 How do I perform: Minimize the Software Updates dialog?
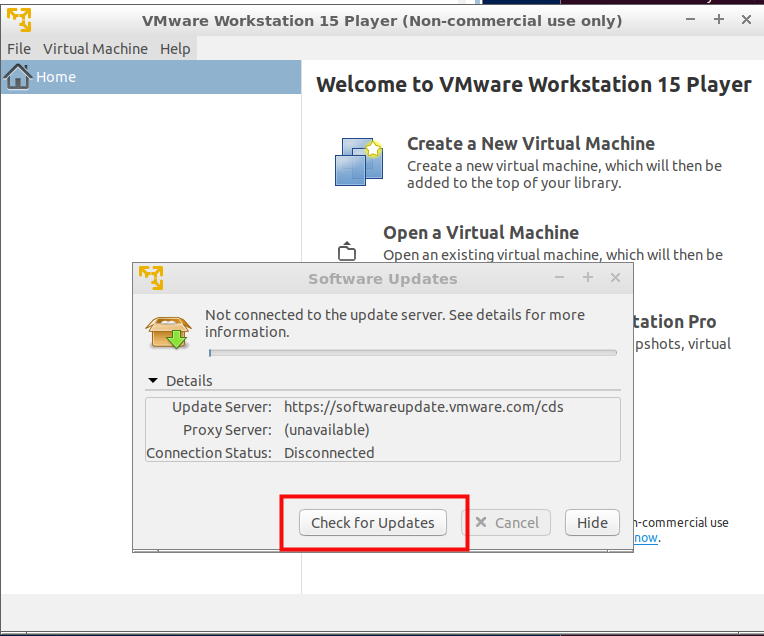[560, 278]
